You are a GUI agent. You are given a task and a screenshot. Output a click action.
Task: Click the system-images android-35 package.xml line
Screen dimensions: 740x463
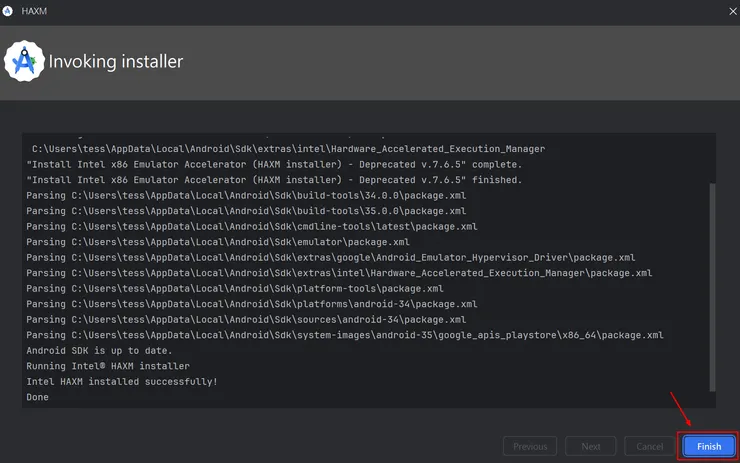click(345, 335)
